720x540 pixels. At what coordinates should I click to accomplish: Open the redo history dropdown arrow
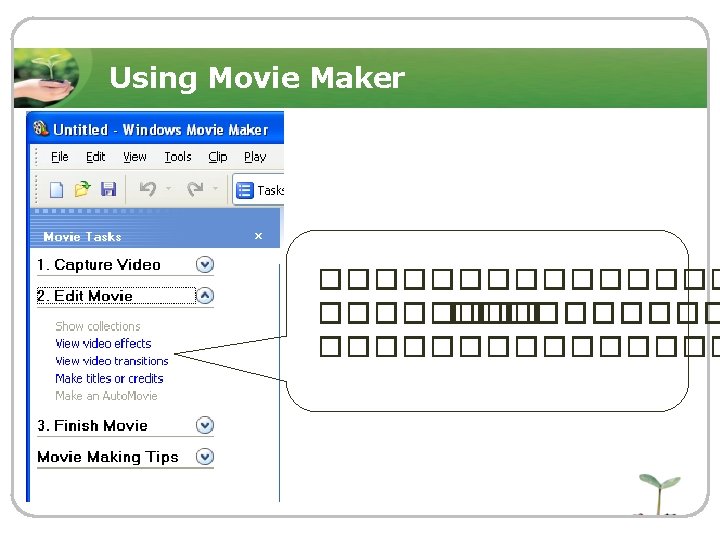tap(215, 188)
